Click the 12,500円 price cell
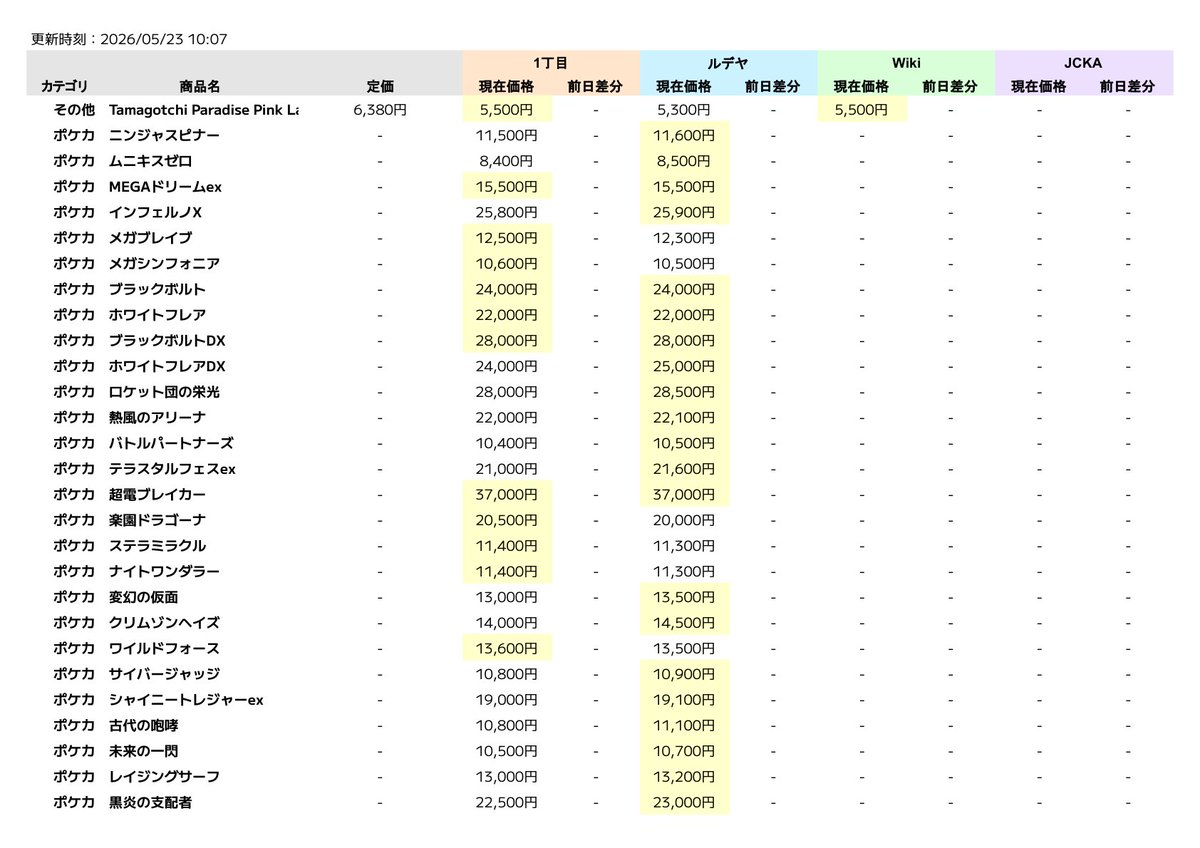The width and height of the screenshot is (1200, 848). [507, 238]
